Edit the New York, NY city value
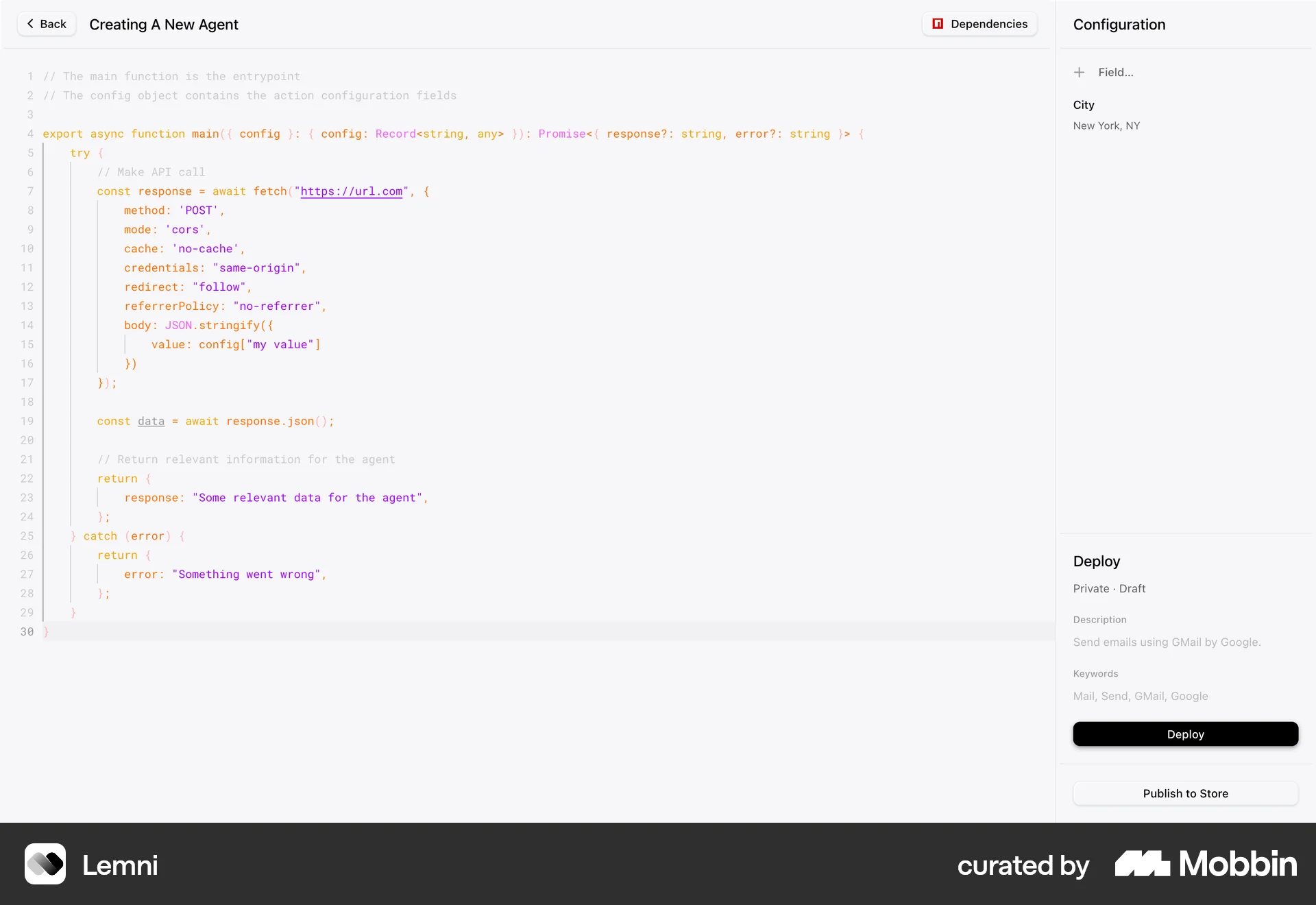 click(x=1106, y=125)
